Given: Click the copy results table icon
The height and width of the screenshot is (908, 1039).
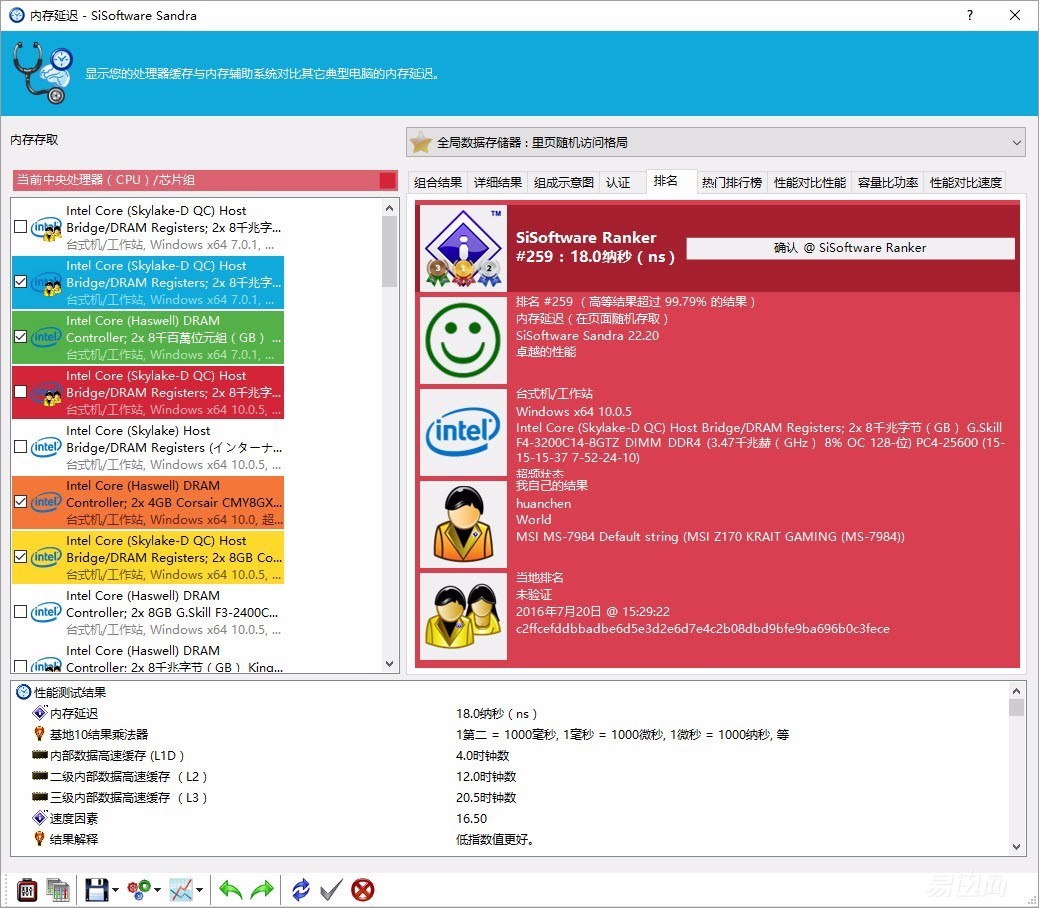Looking at the screenshot, I should click(x=58, y=889).
